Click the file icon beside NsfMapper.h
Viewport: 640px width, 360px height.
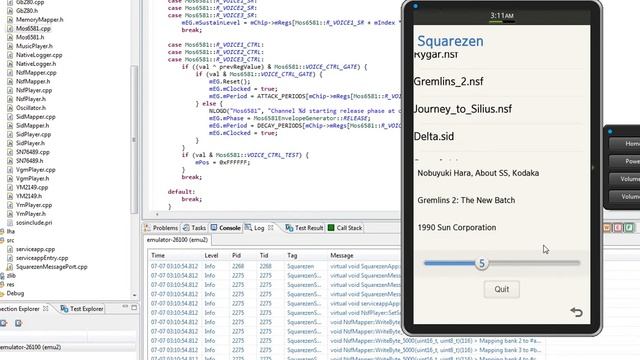click(10, 82)
